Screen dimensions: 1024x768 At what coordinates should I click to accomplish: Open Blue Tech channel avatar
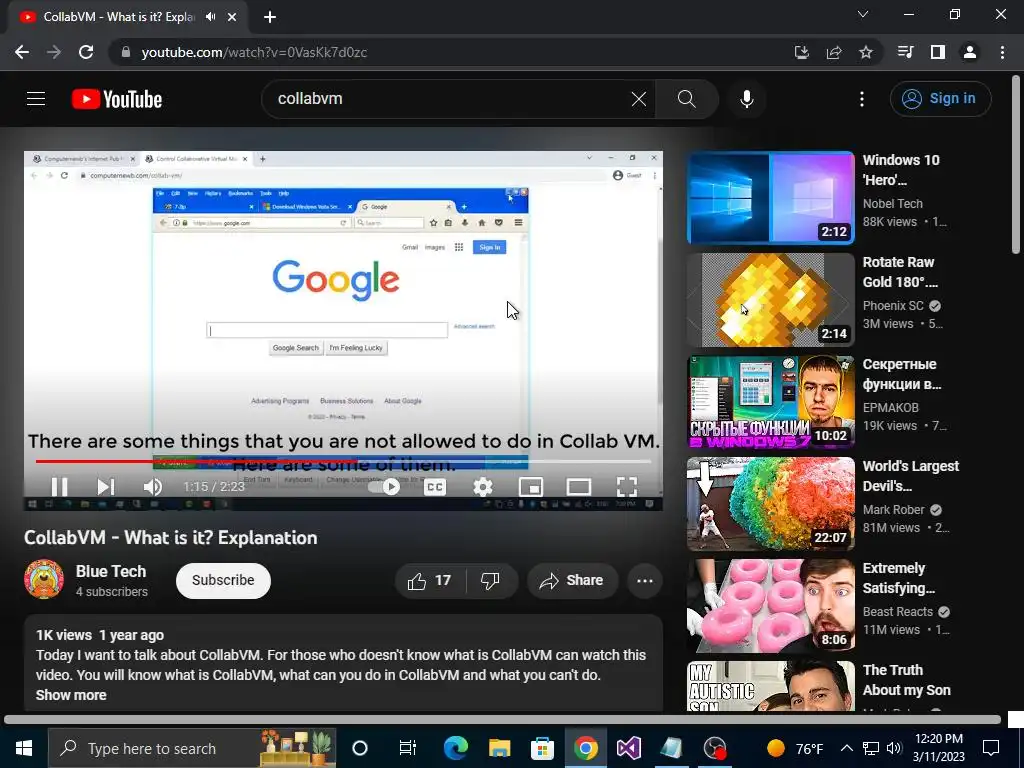(x=44, y=579)
